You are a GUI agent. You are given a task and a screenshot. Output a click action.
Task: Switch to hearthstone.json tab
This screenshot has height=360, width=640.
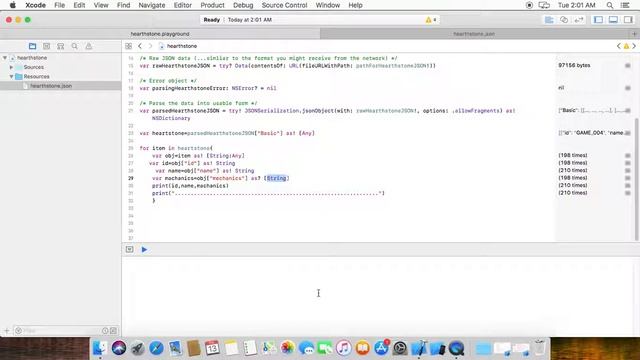474,34
